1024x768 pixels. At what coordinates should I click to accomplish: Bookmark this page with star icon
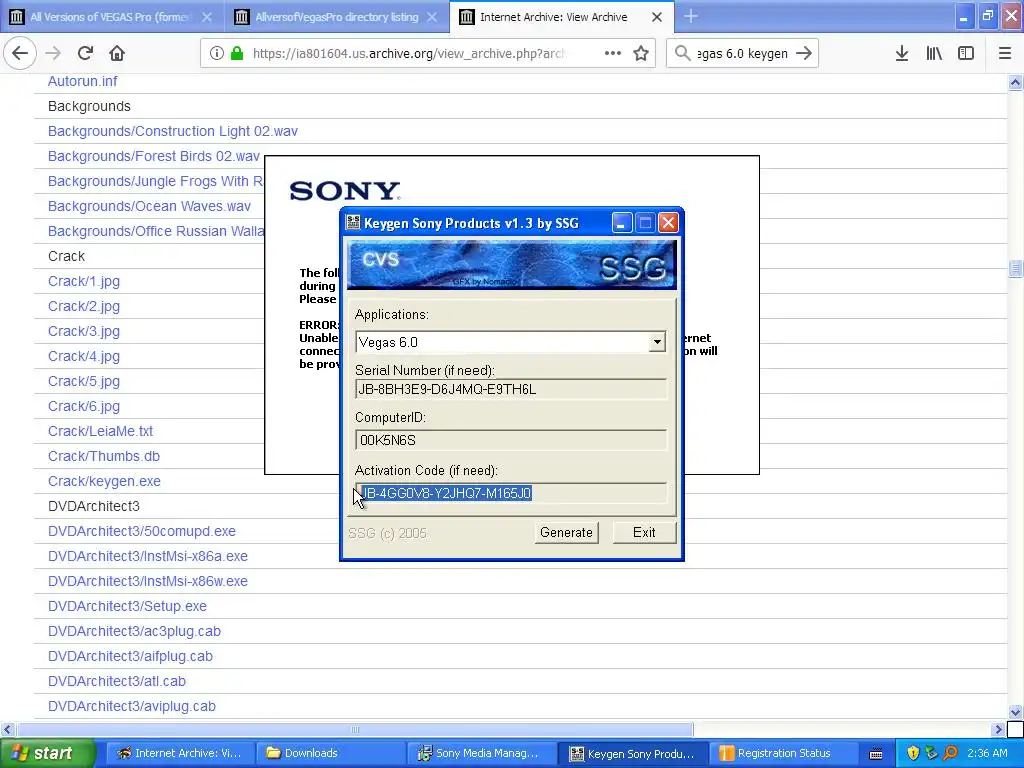641,54
